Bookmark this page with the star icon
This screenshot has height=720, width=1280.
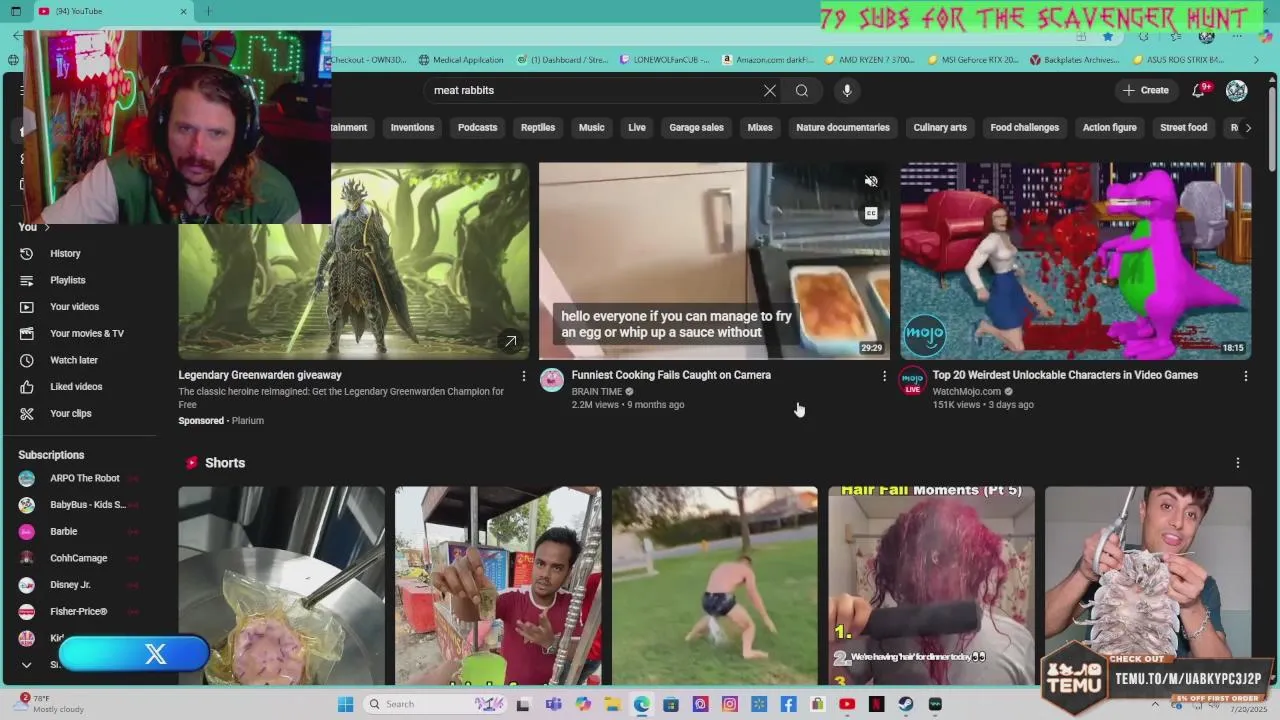[x=1108, y=36]
